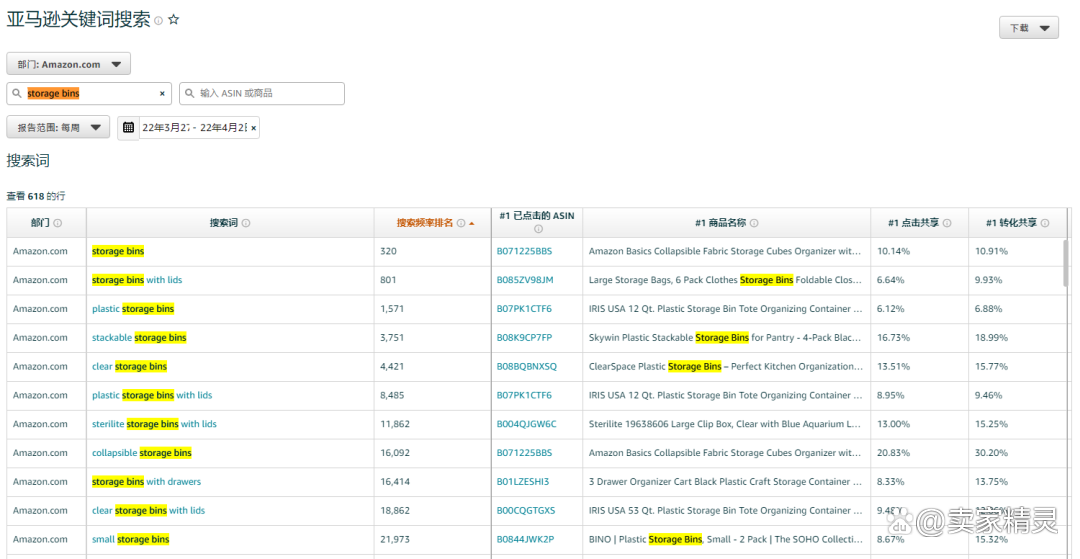Open ASIN link B08BQBNXSQ

pyautogui.click(x=527, y=367)
